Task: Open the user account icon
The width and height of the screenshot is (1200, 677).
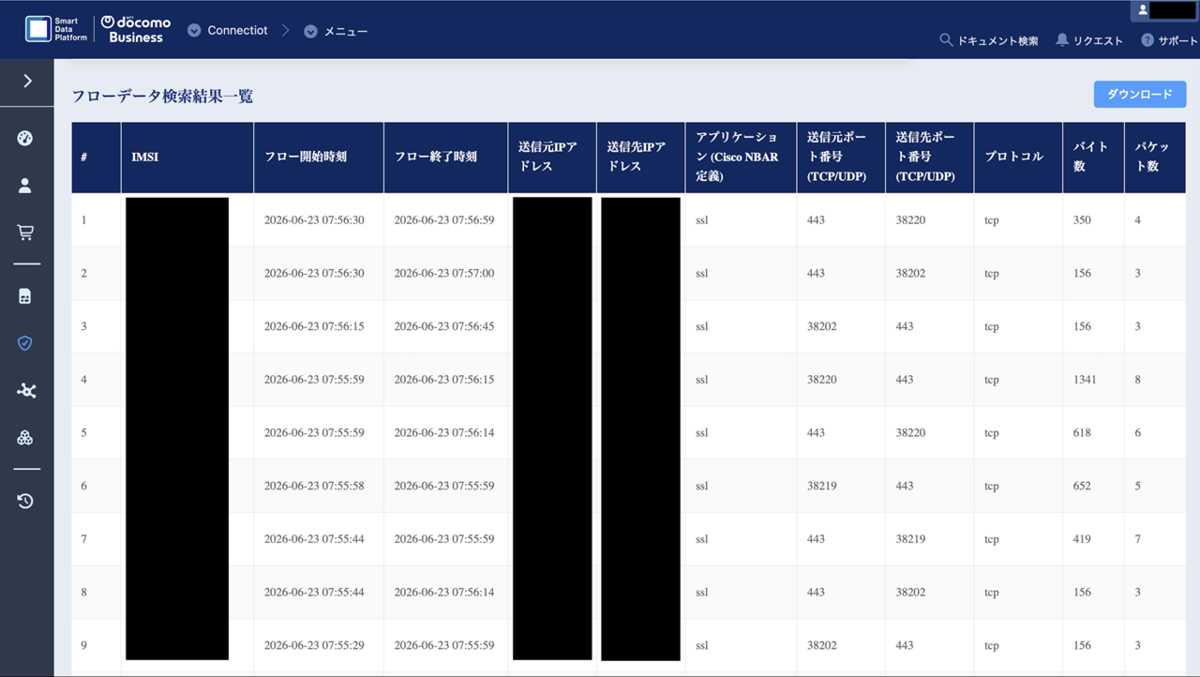Action: tap(1143, 10)
